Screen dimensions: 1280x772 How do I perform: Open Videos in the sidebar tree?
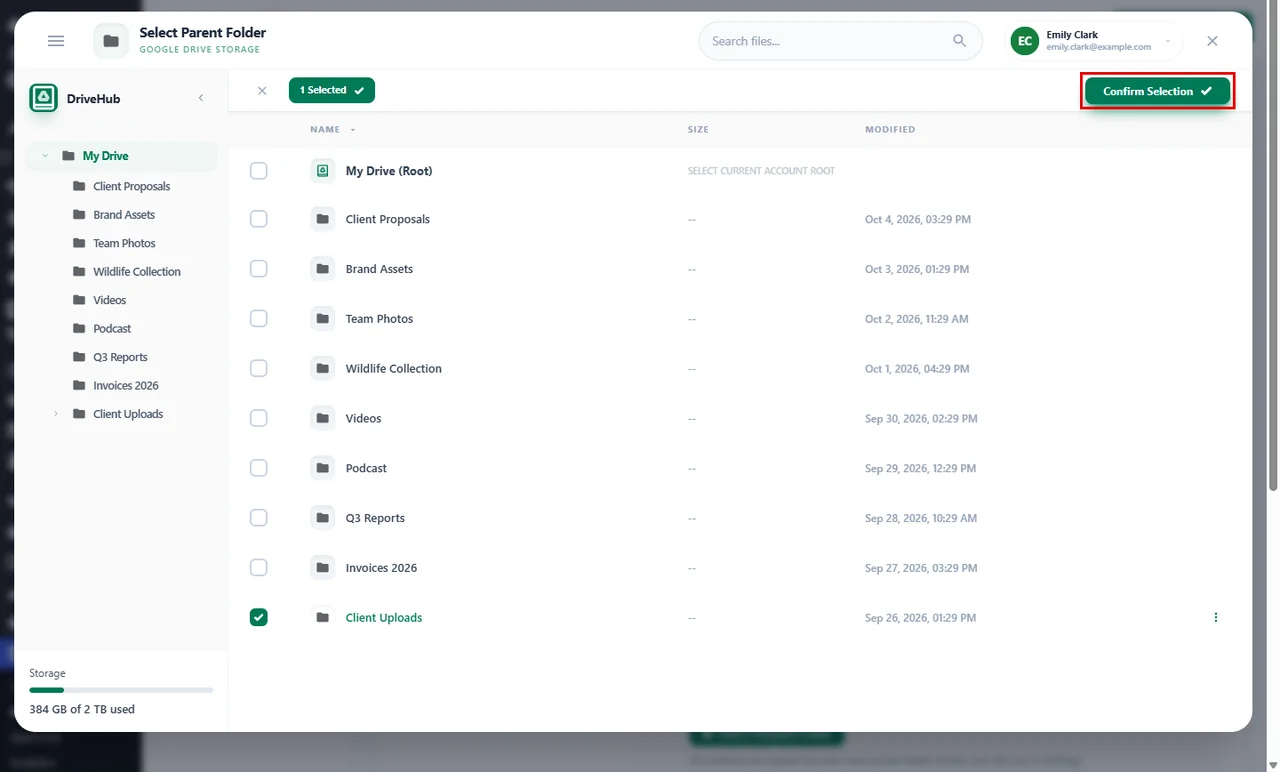tap(110, 300)
